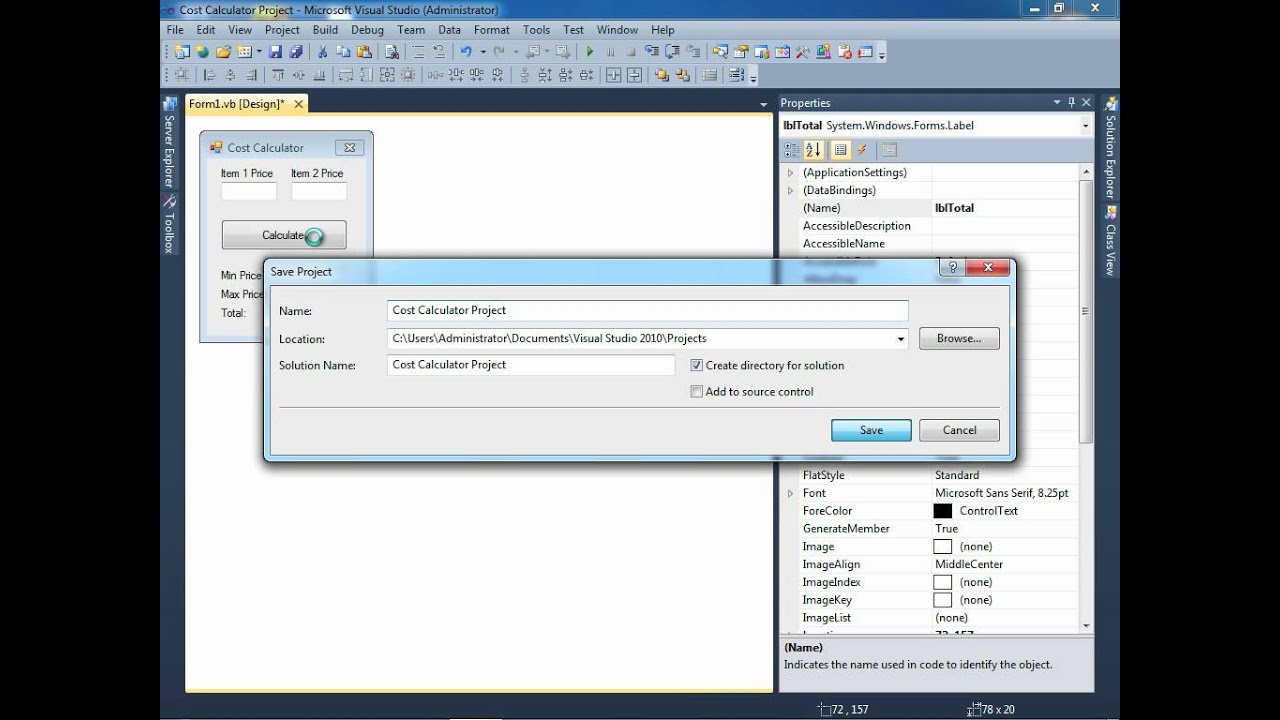Open the Build menu

(325, 30)
